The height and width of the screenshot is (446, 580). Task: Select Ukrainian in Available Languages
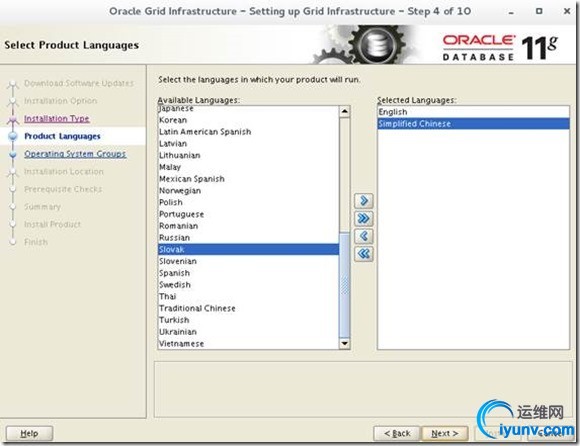point(248,332)
